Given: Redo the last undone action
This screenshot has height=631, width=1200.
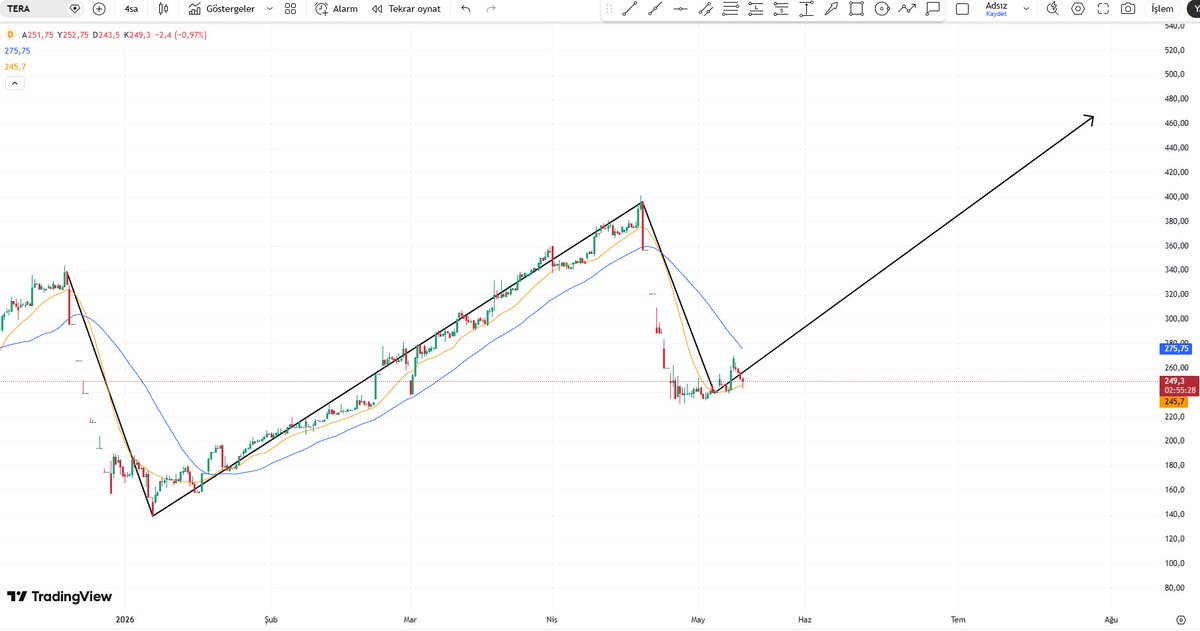Looking at the screenshot, I should 490,8.
